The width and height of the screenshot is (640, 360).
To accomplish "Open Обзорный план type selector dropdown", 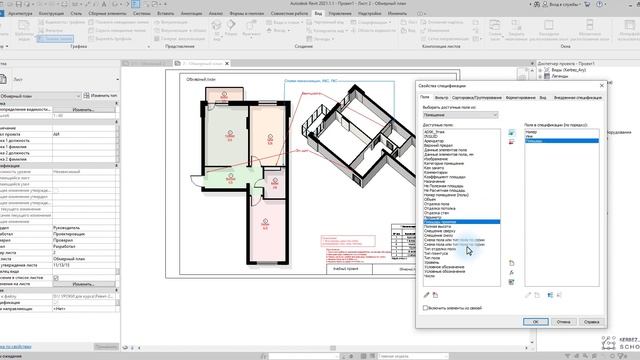I will (x=40, y=96).
